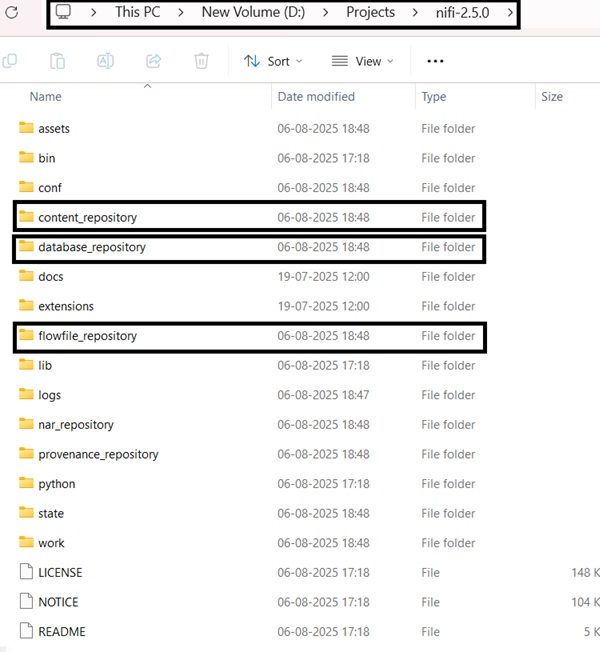Select the LICENSE file icon
The image size is (600, 652).
pos(26,572)
